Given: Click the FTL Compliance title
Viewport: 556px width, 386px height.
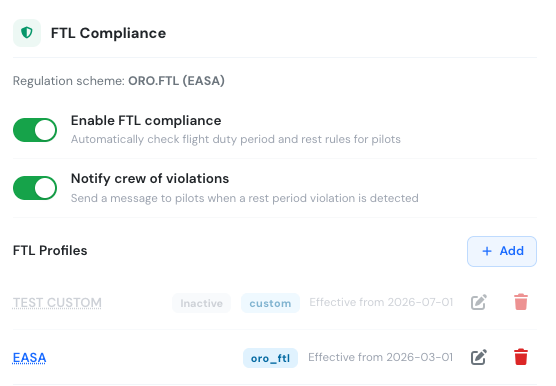Looking at the screenshot, I should pyautogui.click(x=108, y=33).
